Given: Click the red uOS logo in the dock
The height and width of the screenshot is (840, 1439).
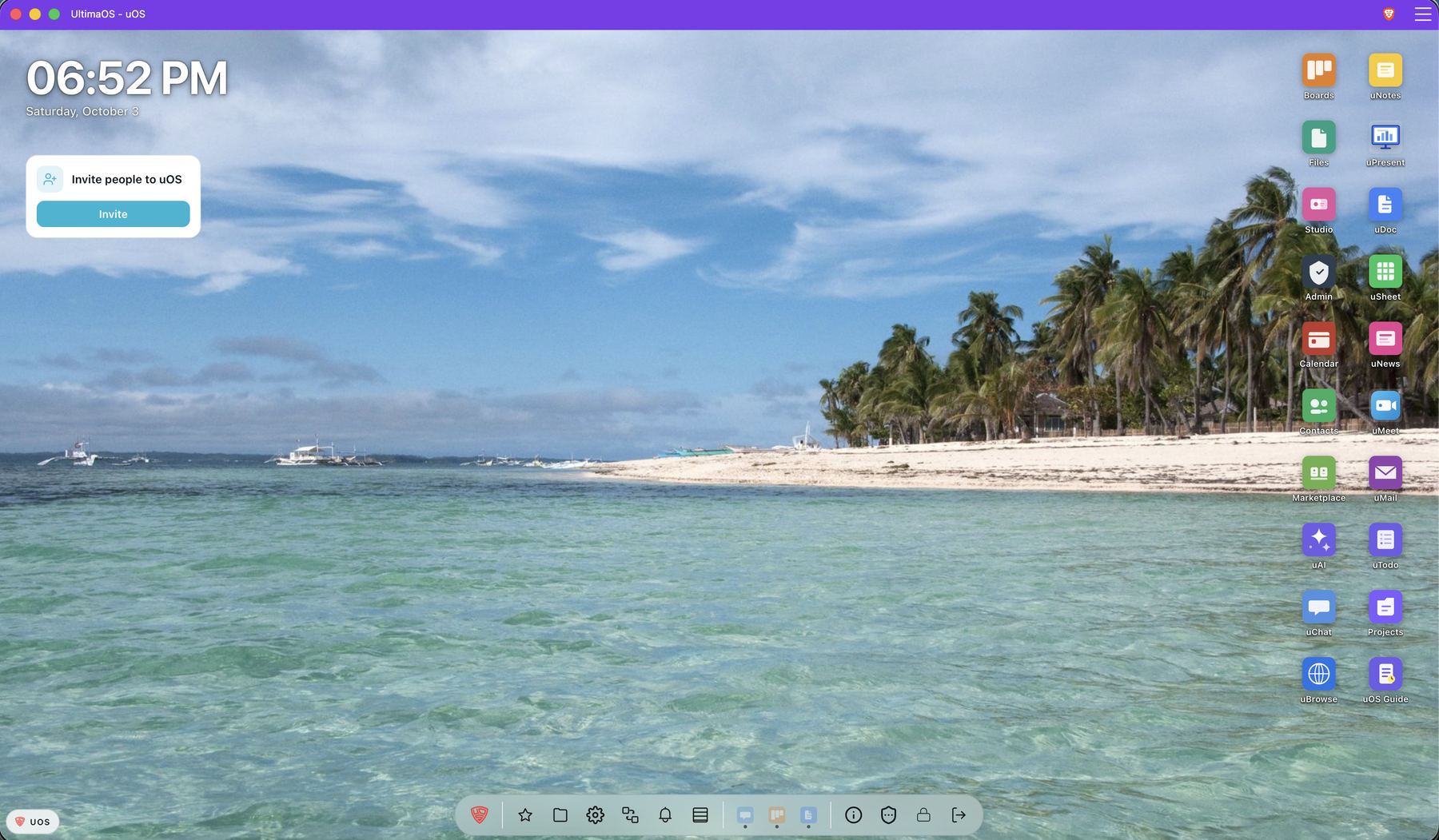Looking at the screenshot, I should click(479, 814).
